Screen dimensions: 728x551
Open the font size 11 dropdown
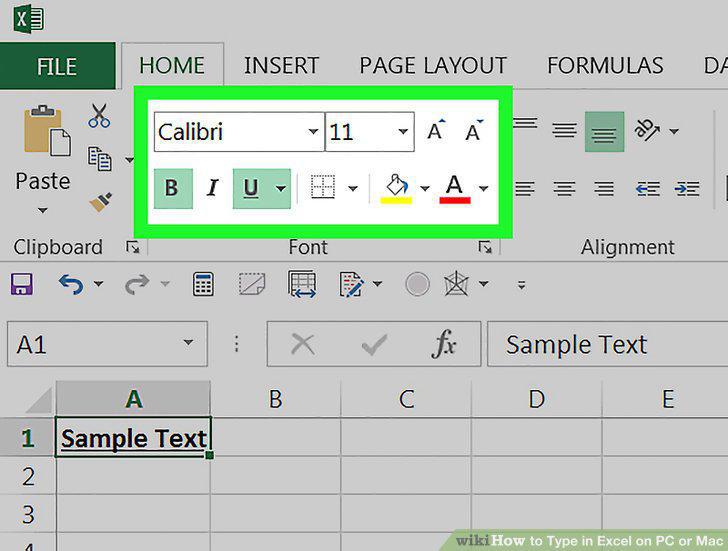pyautogui.click(x=403, y=132)
